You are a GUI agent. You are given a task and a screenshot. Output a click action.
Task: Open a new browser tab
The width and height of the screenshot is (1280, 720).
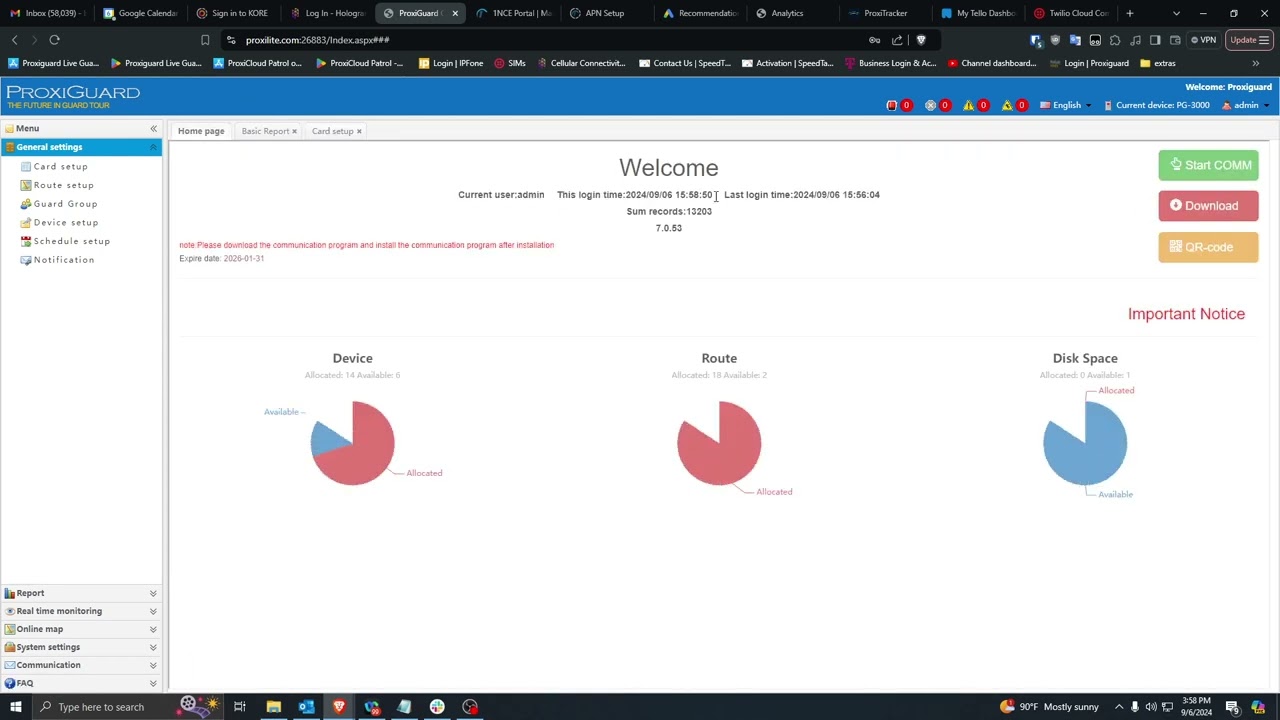(x=1130, y=13)
